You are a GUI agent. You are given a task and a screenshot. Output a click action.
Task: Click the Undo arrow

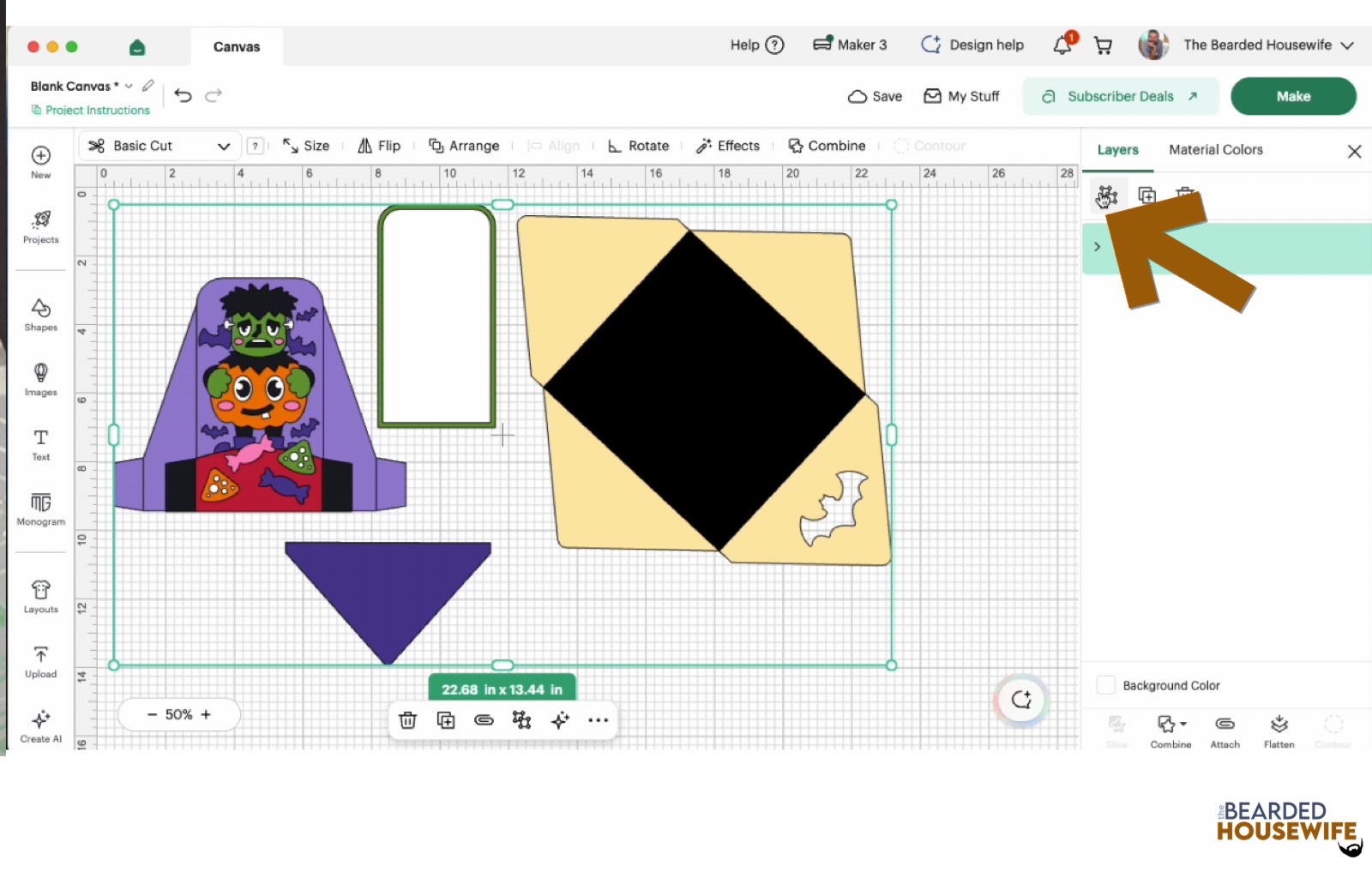click(x=183, y=95)
